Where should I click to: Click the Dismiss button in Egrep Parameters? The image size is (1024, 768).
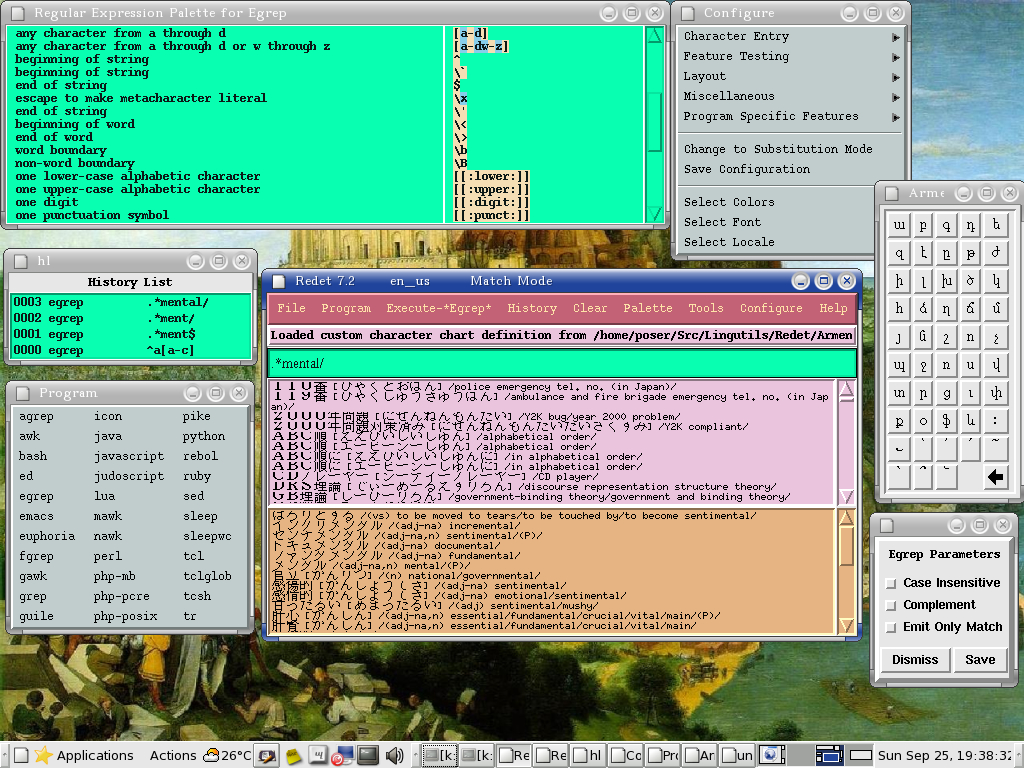coord(915,660)
